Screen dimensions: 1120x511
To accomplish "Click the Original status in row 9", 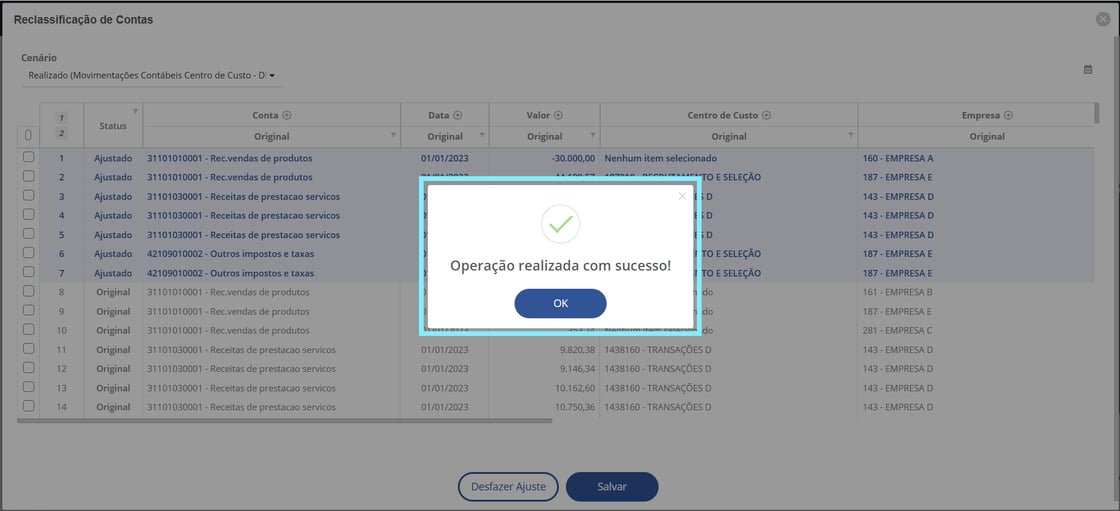I will click(113, 312).
